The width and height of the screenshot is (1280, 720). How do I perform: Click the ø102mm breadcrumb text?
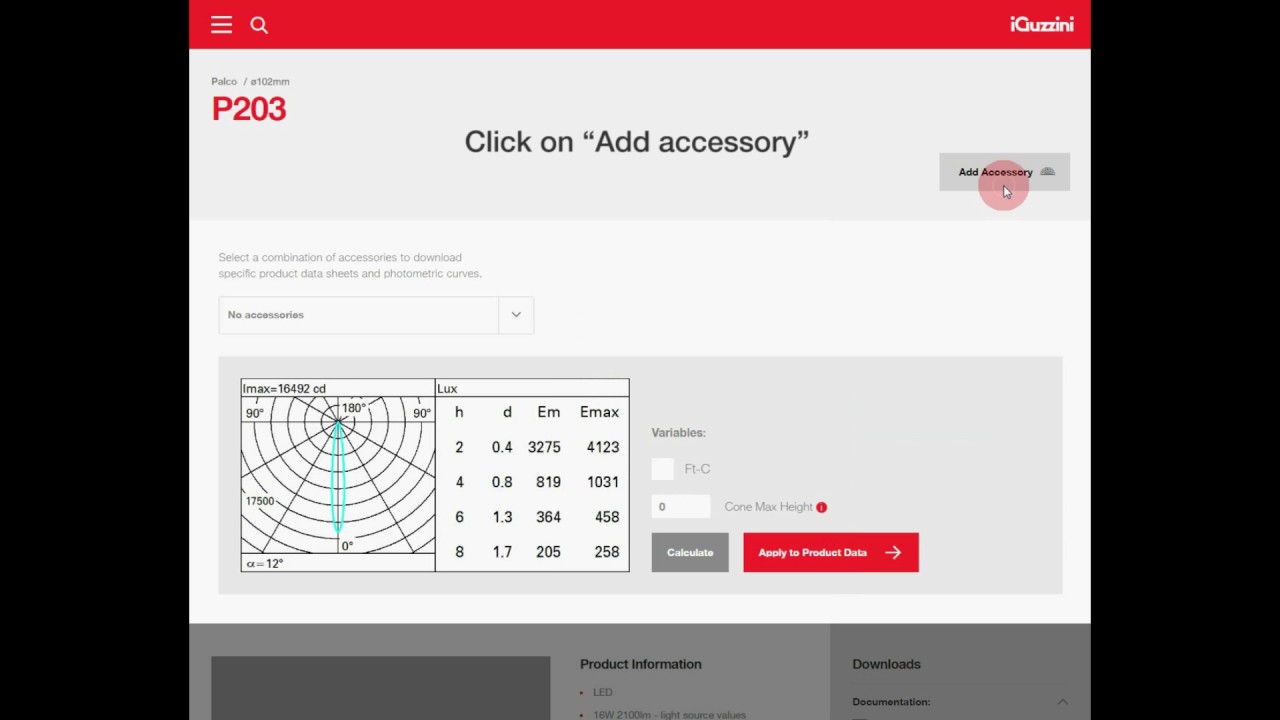(270, 81)
